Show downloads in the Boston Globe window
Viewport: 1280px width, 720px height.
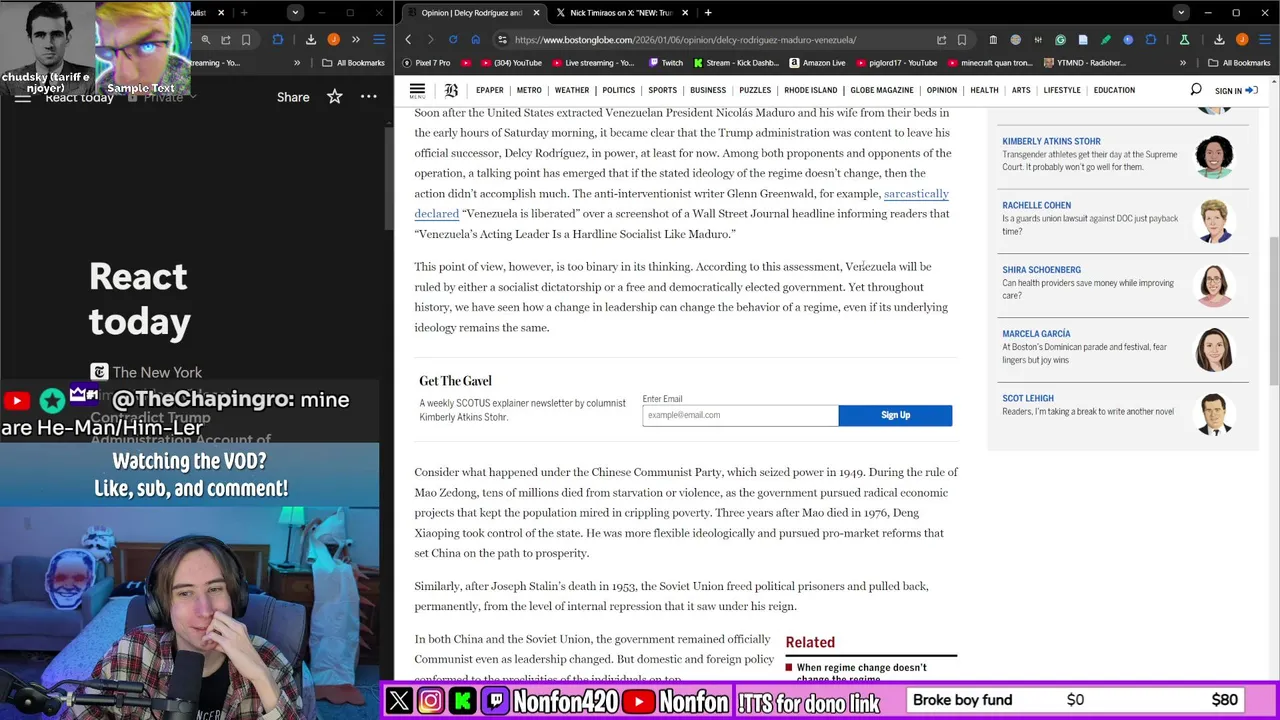coord(1219,40)
